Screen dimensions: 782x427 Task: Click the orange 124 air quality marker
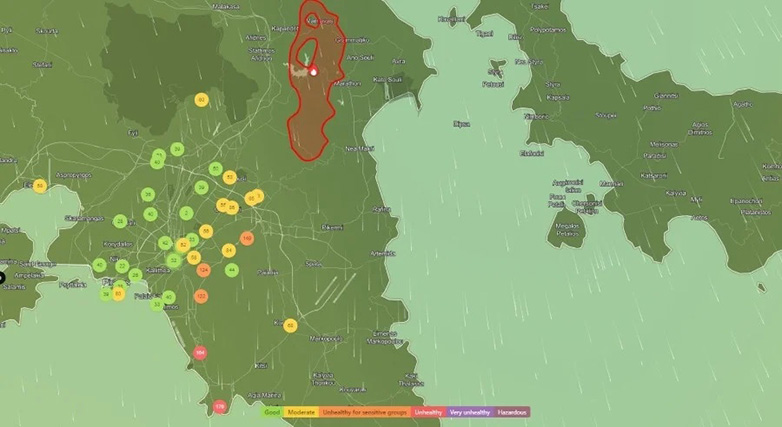point(204,270)
